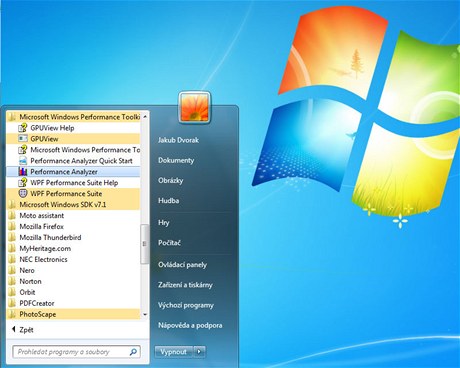The height and width of the screenshot is (368, 460).
Task: Click the programs list scrollbar thumb
Action: 145,244
